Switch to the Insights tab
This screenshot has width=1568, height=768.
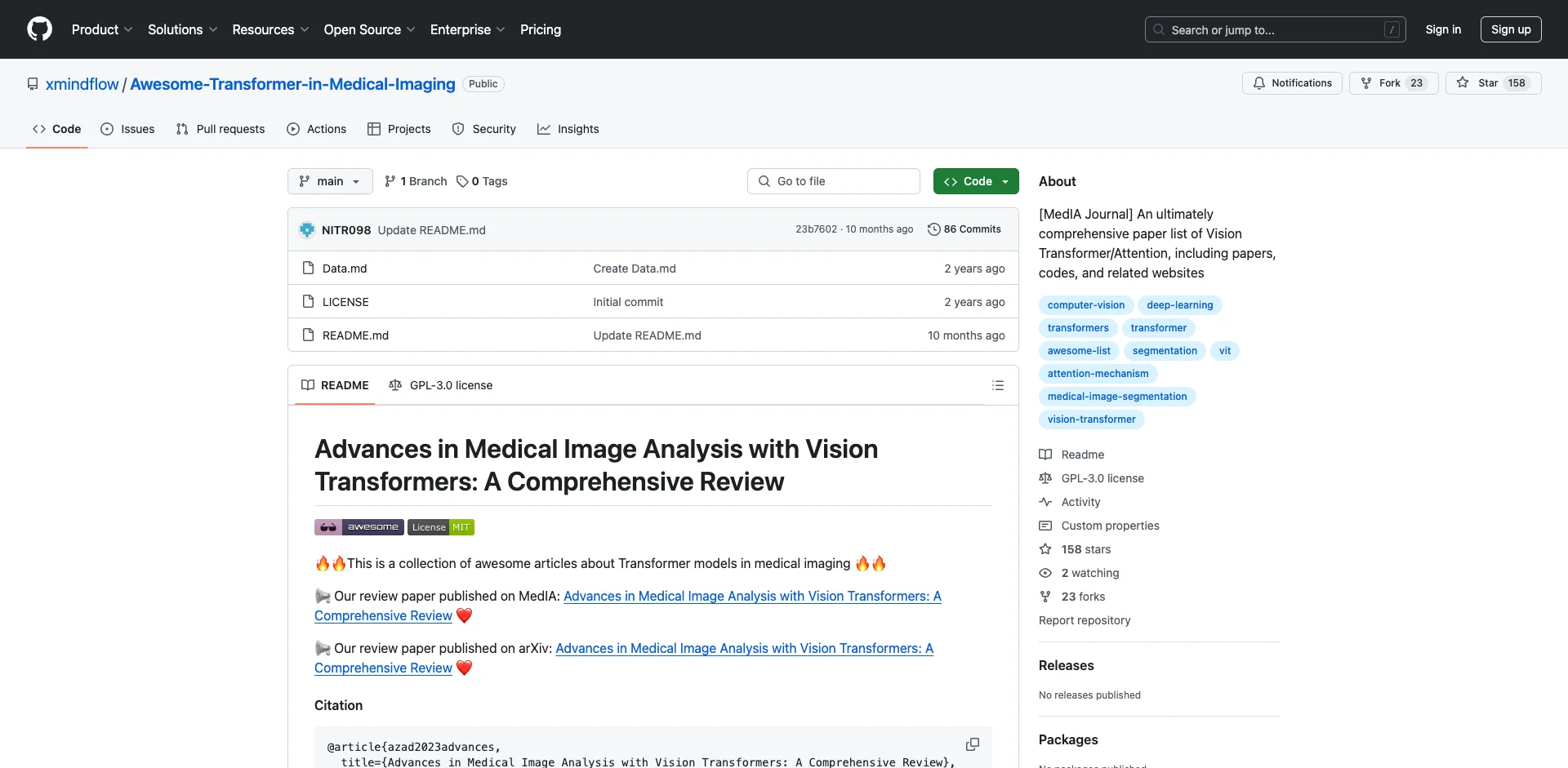(568, 129)
